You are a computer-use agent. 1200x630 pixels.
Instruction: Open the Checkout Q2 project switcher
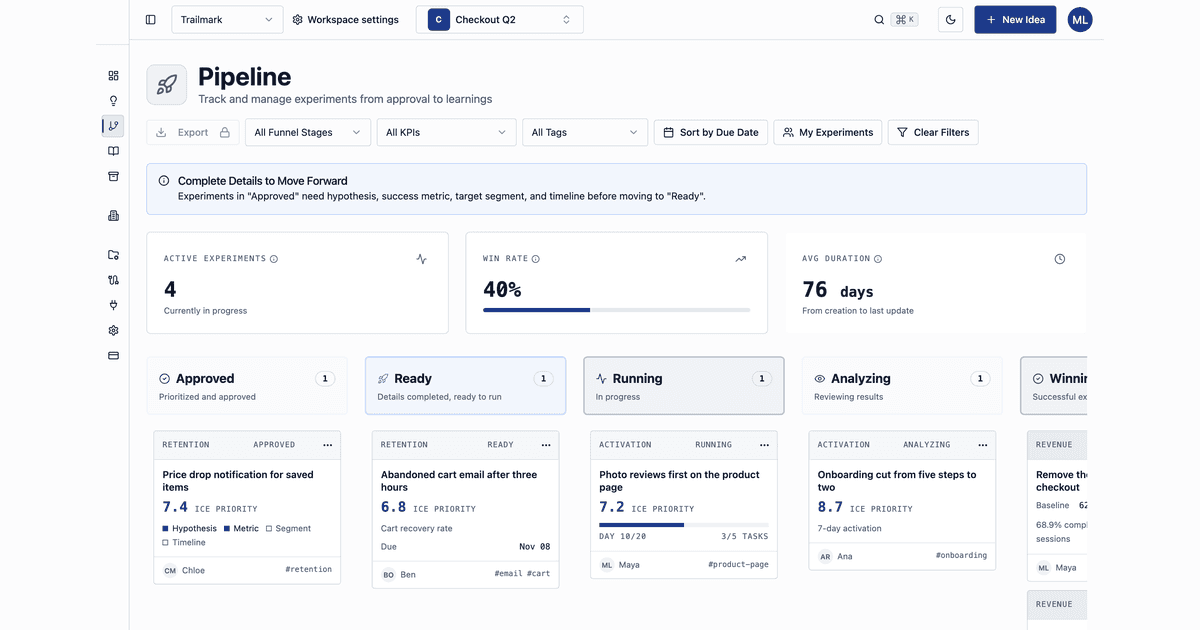(x=499, y=19)
